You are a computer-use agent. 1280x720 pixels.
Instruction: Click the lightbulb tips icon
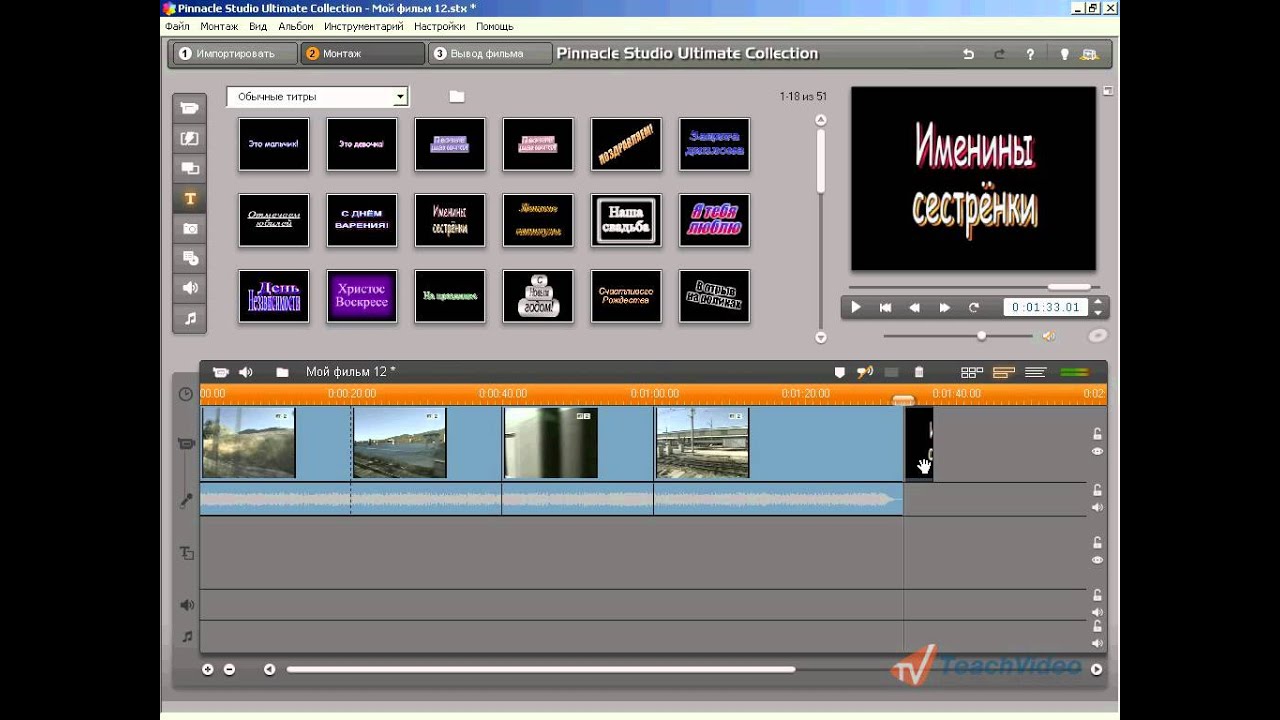(1064, 54)
